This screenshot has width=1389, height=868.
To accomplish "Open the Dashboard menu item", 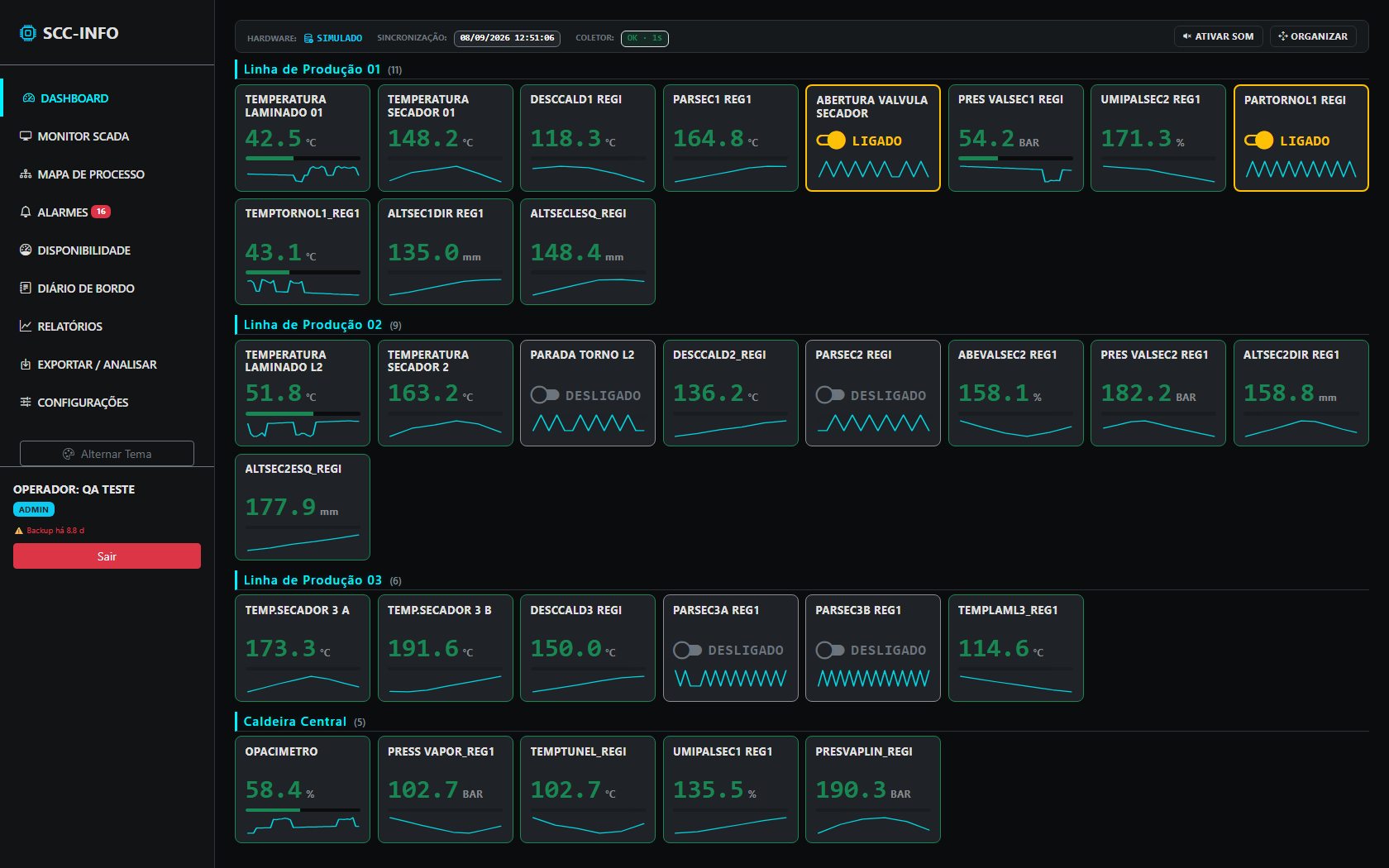I will (x=107, y=98).
